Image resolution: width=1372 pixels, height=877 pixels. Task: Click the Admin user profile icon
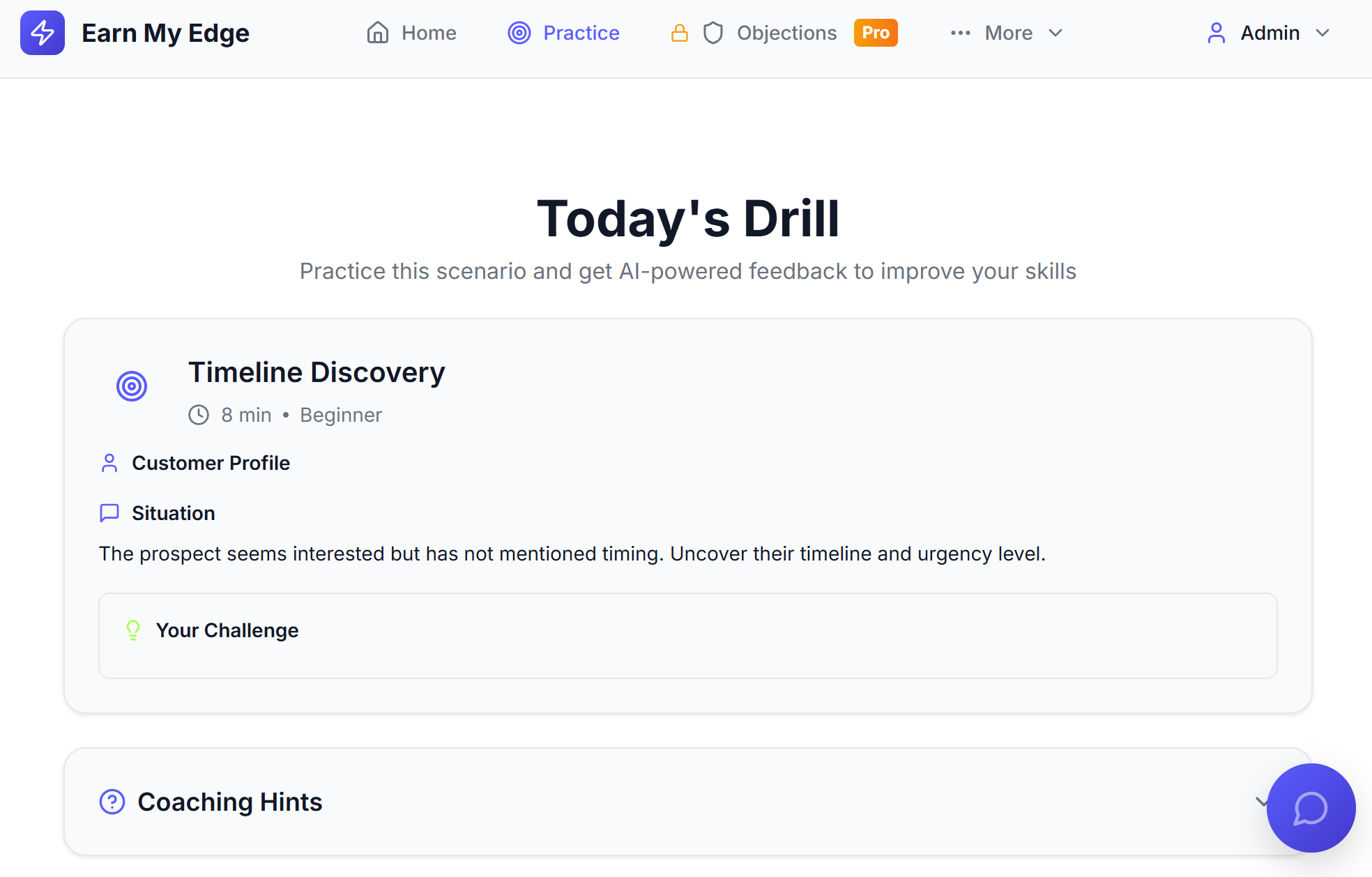[x=1217, y=32]
